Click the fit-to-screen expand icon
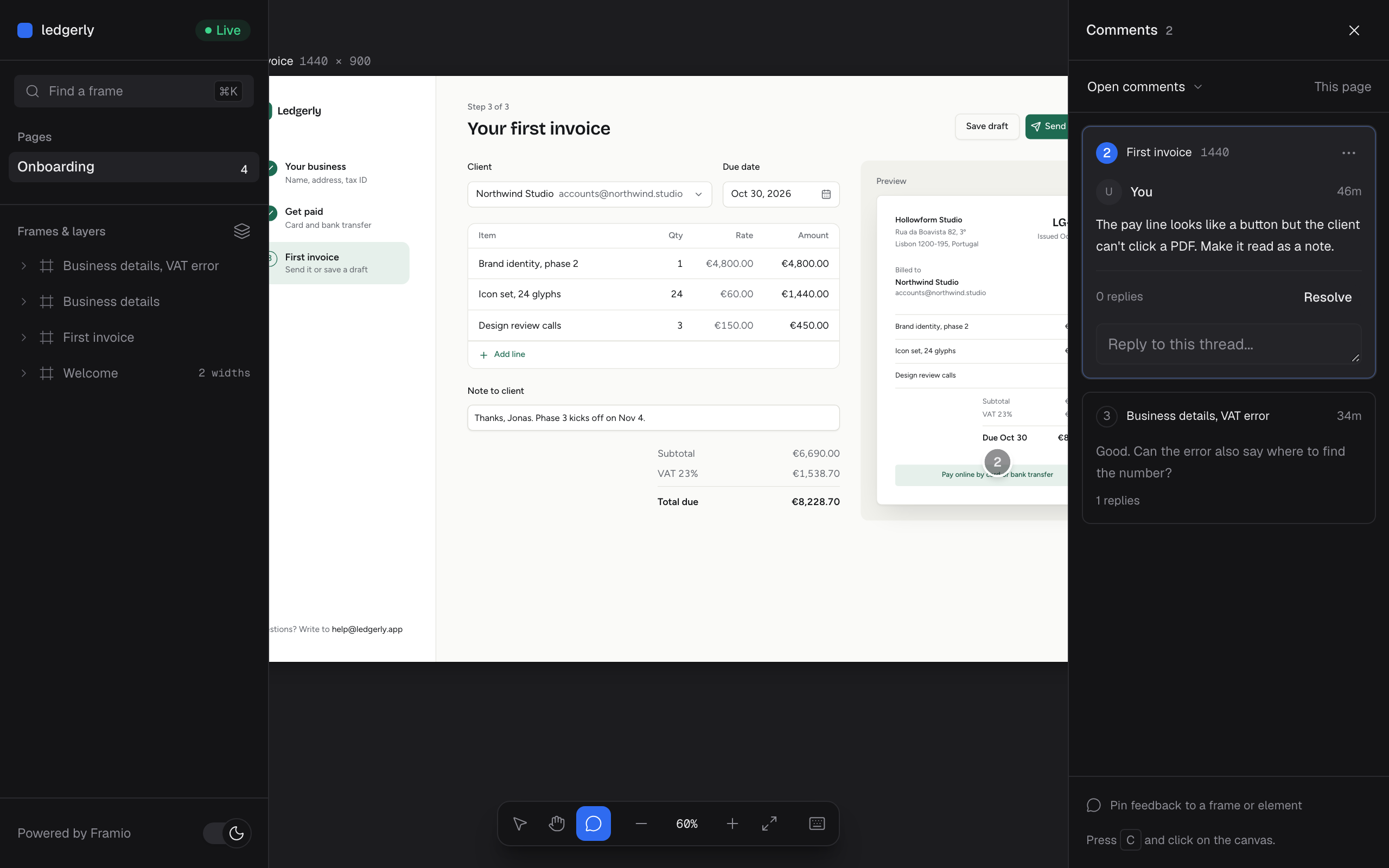Image resolution: width=1389 pixels, height=868 pixels. [769, 823]
